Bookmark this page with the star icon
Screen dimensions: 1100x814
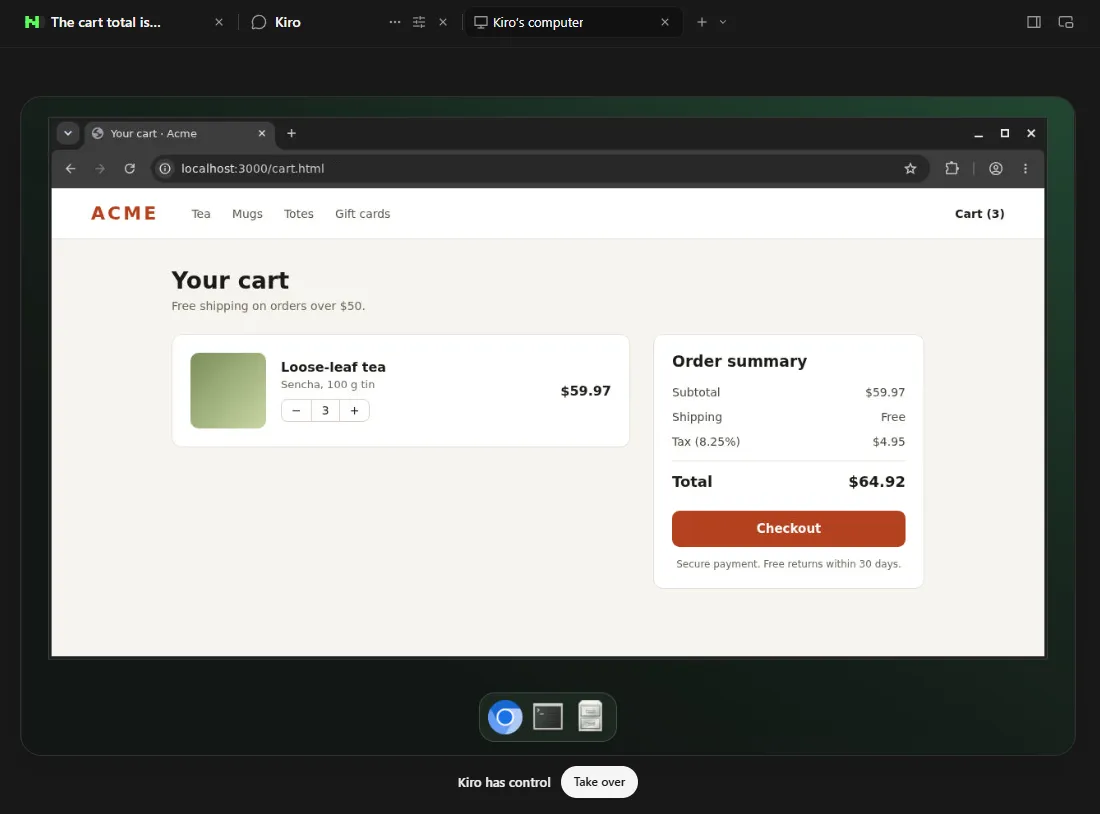coord(910,168)
